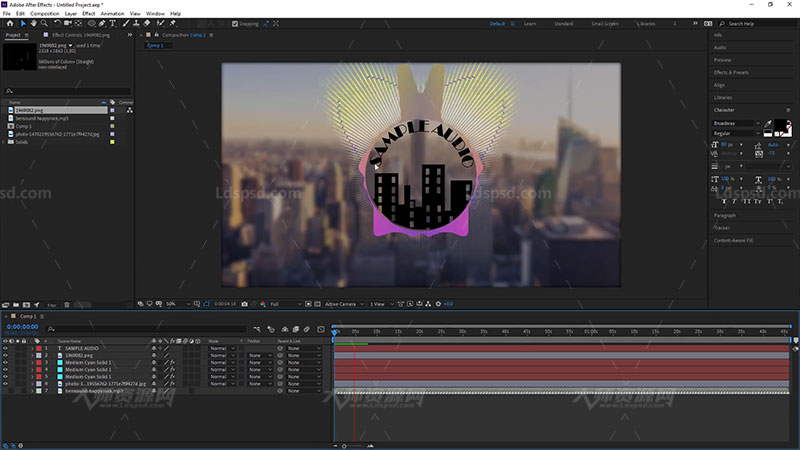Open the File menu
Viewport: 800px width, 450px height.
tap(7, 14)
